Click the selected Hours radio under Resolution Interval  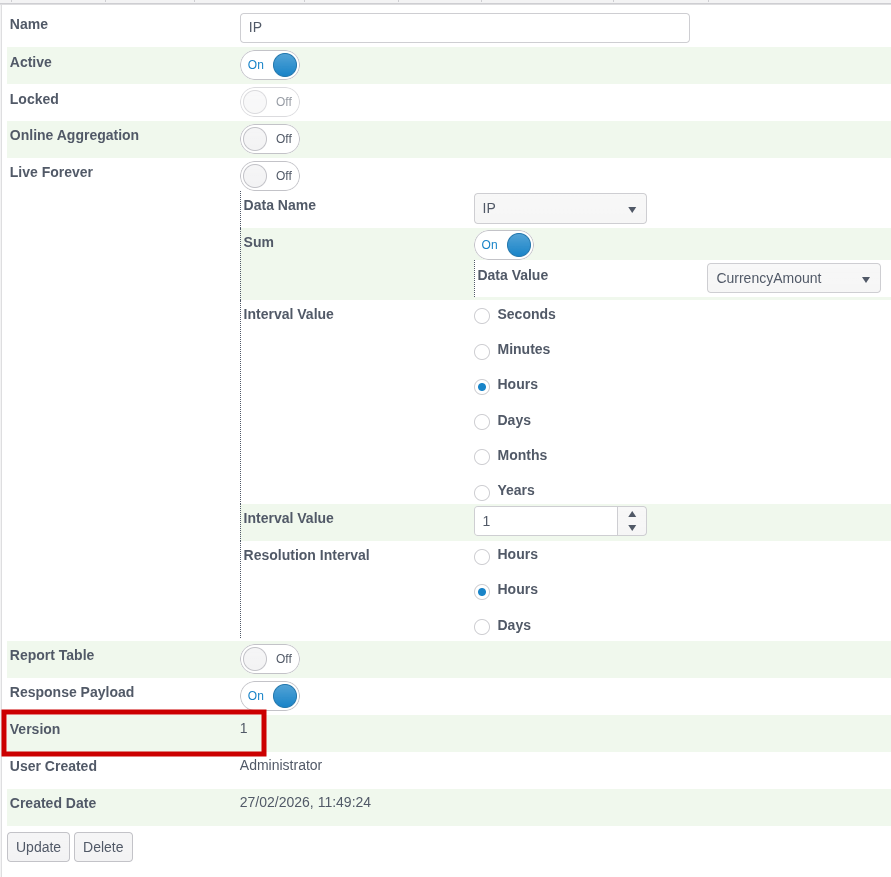(482, 592)
